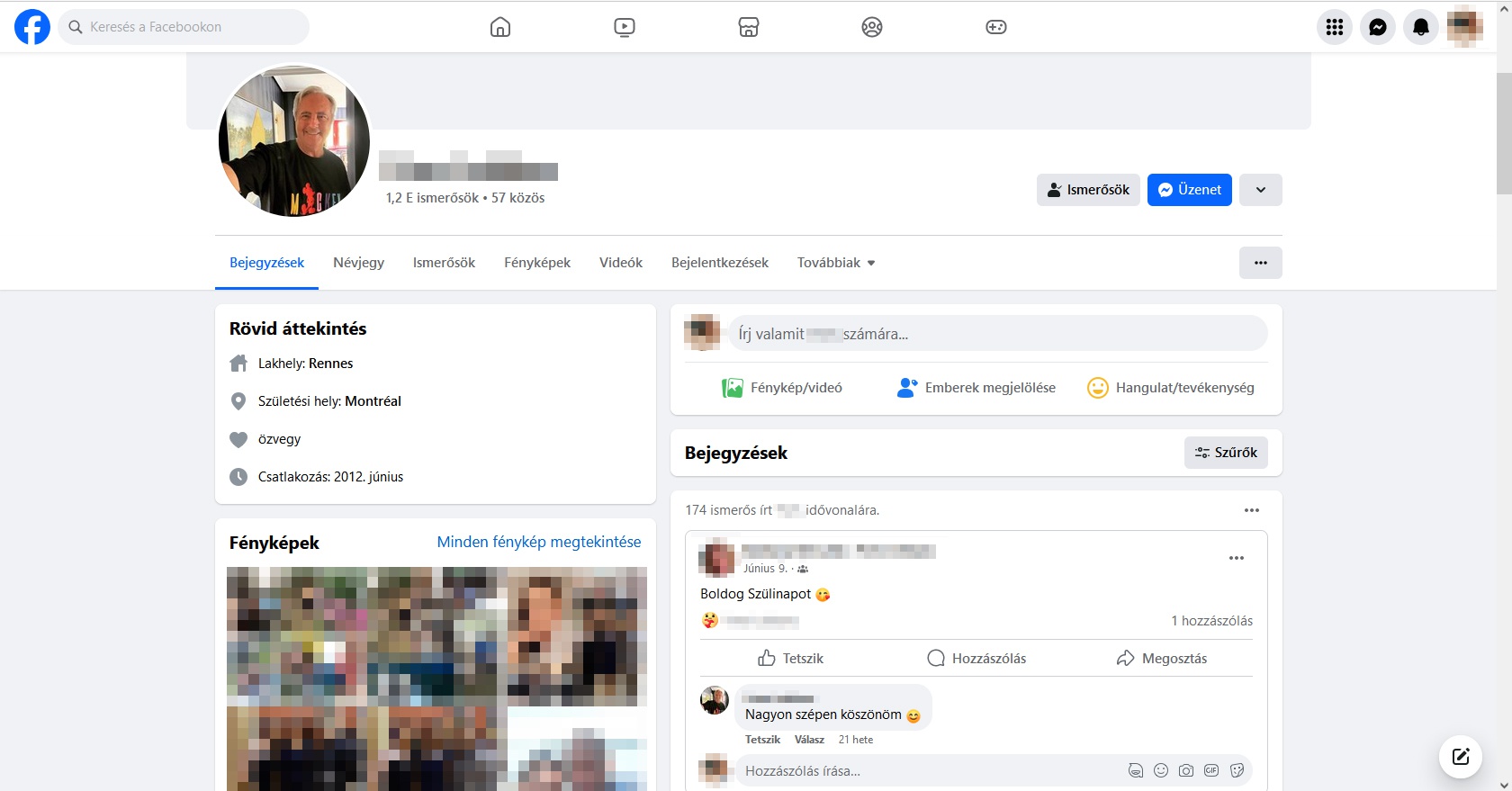
Task: Expand the chevron dropdown next to Üzenet
Action: (x=1261, y=190)
